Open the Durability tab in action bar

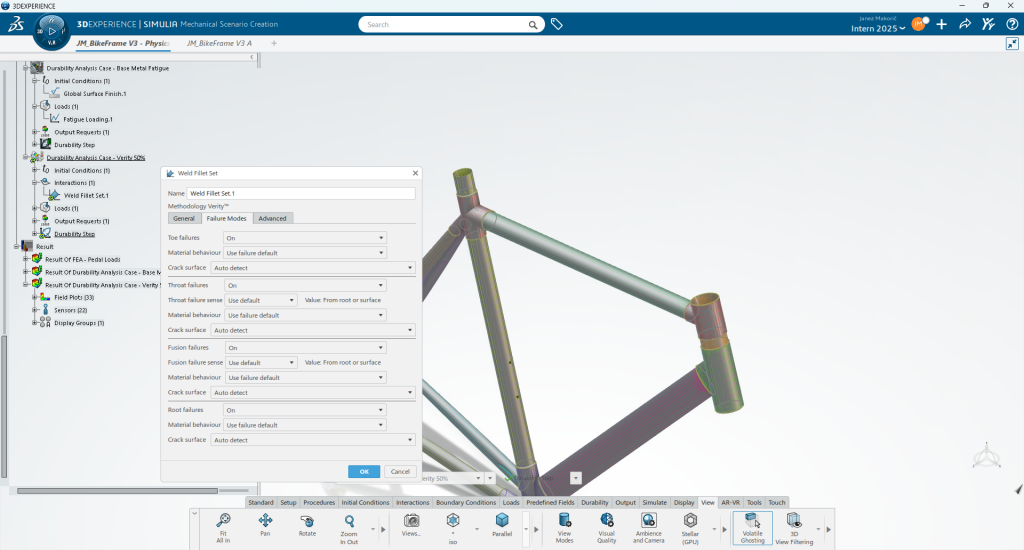594,502
